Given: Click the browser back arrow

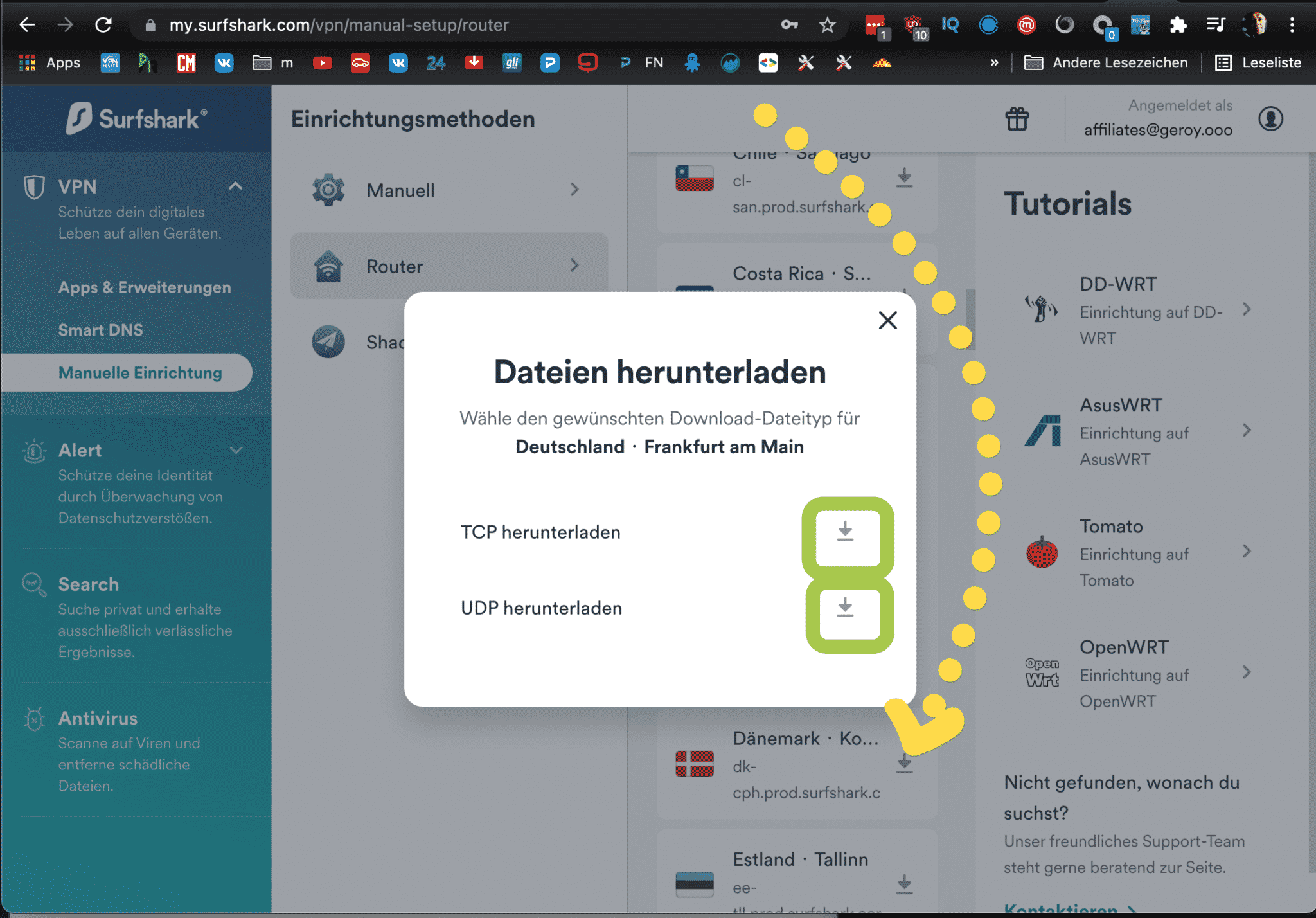Looking at the screenshot, I should point(27,25).
